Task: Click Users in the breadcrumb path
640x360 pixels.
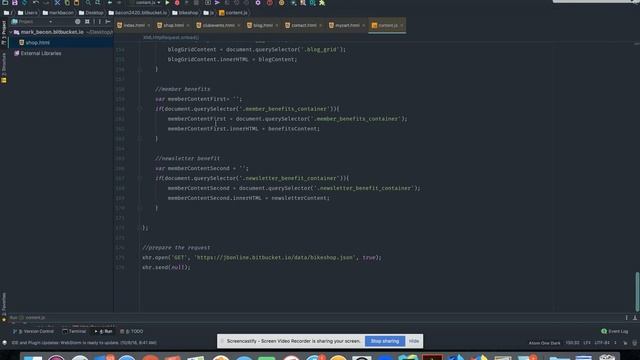Action: (27, 13)
